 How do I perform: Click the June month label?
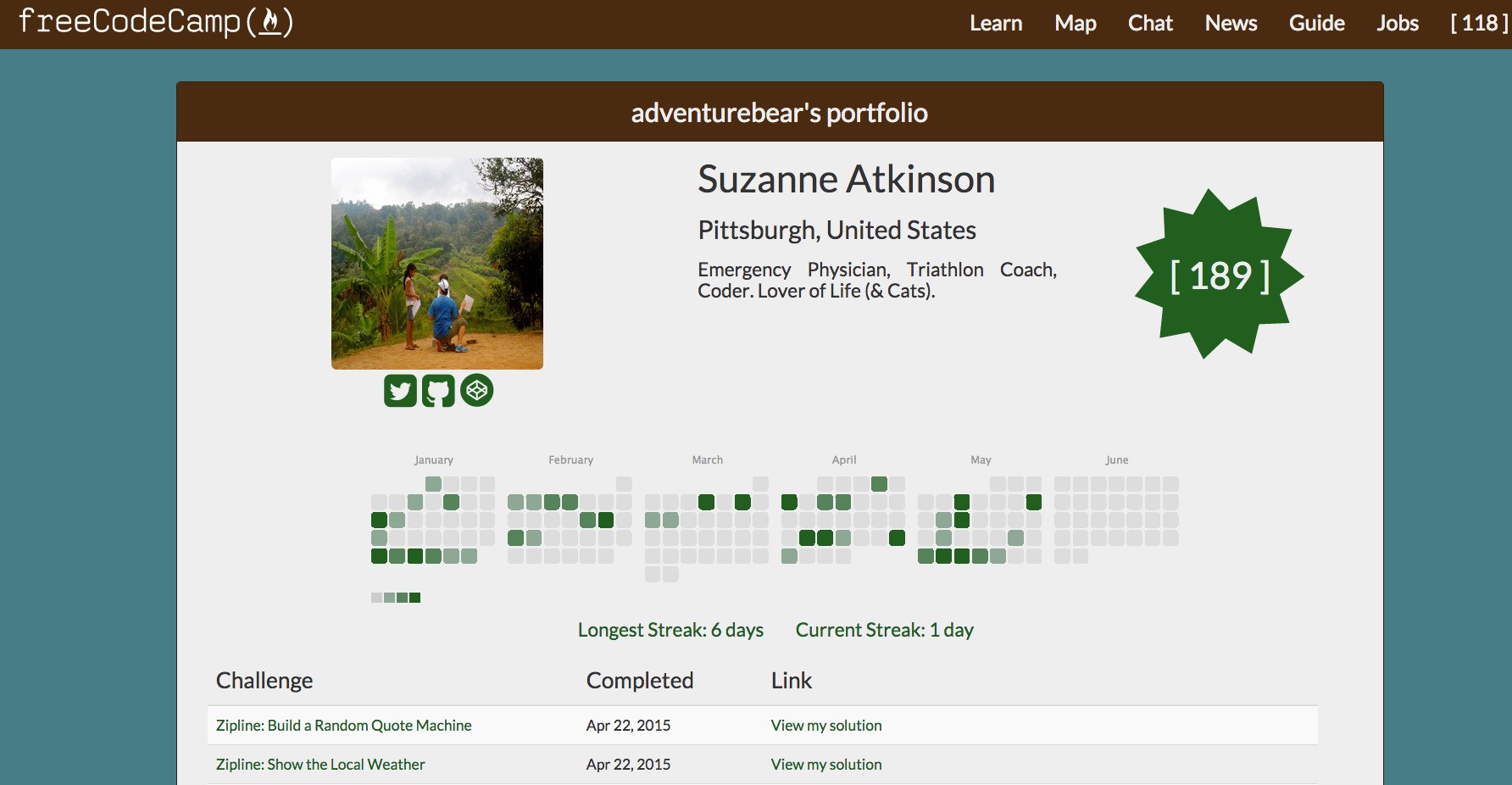tap(1117, 460)
